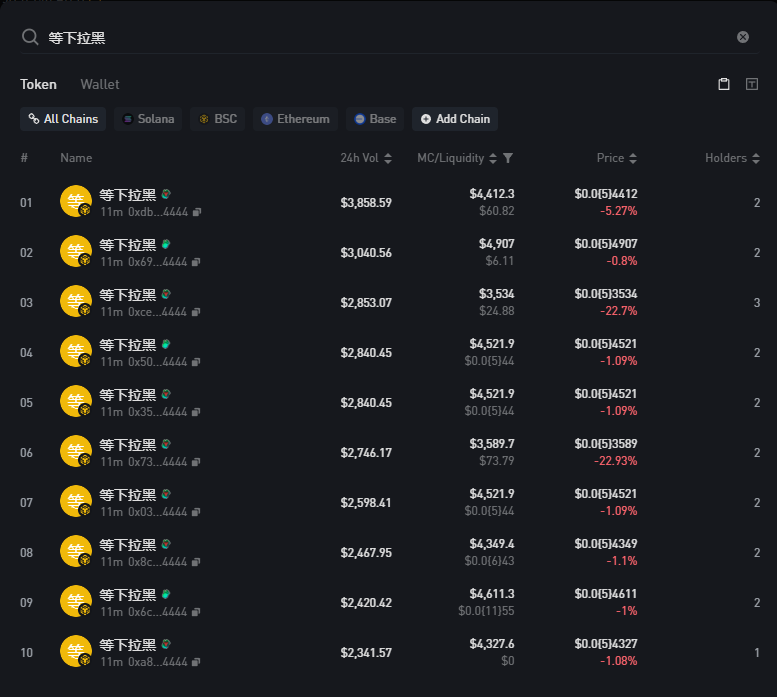Click the launchpad badge next to row 05 name

coord(166,394)
